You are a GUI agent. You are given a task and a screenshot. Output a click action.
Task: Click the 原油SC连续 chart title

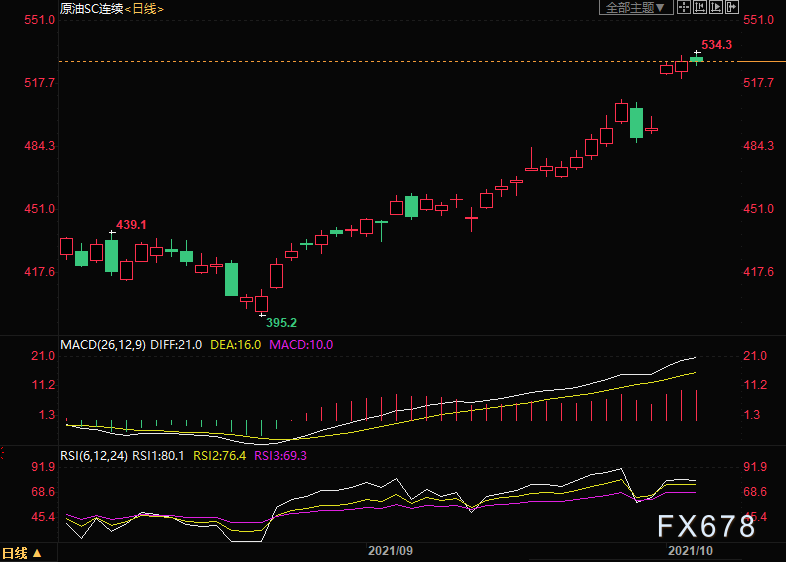pyautogui.click(x=92, y=9)
